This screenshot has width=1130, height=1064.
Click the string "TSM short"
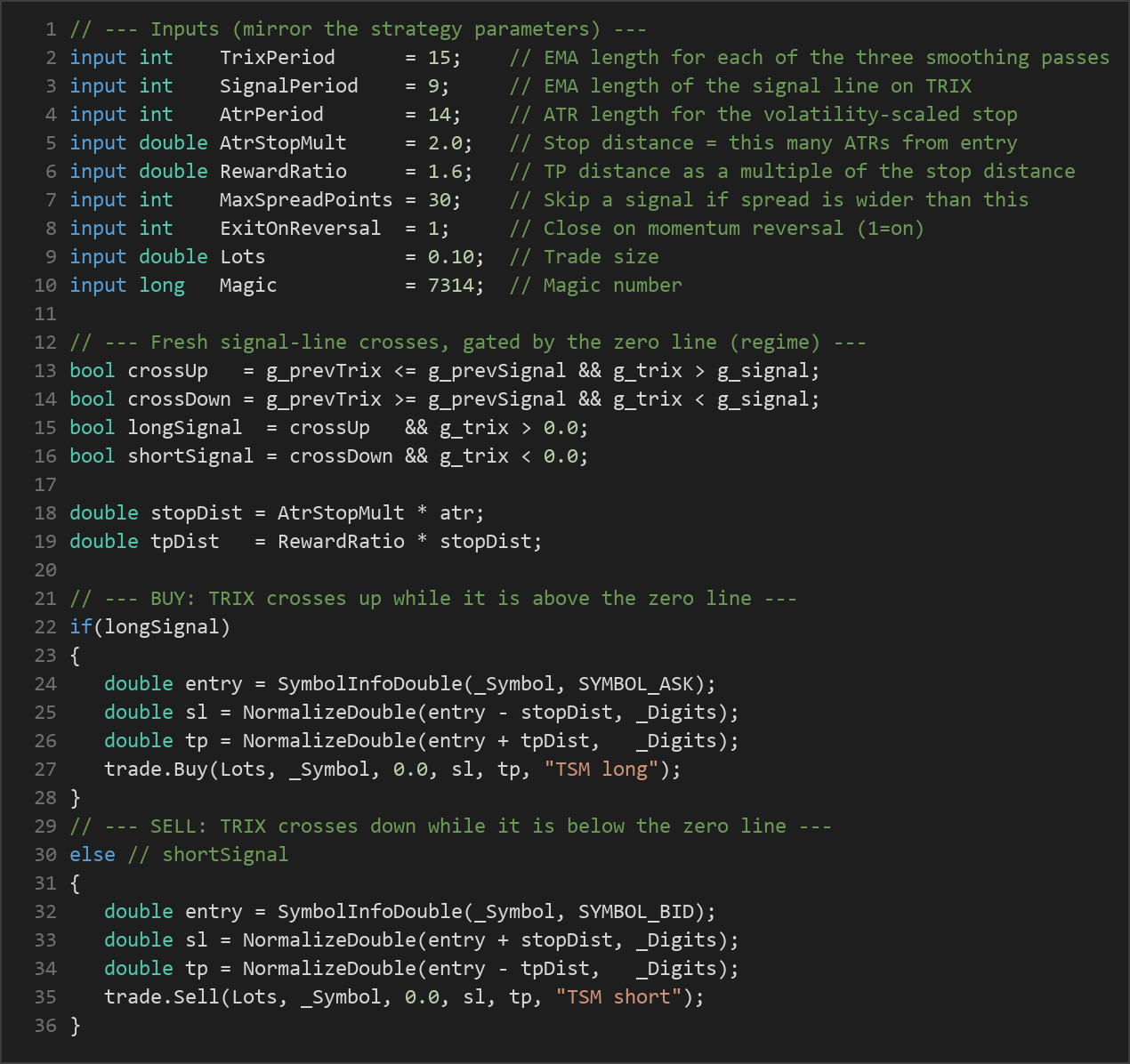(x=618, y=997)
